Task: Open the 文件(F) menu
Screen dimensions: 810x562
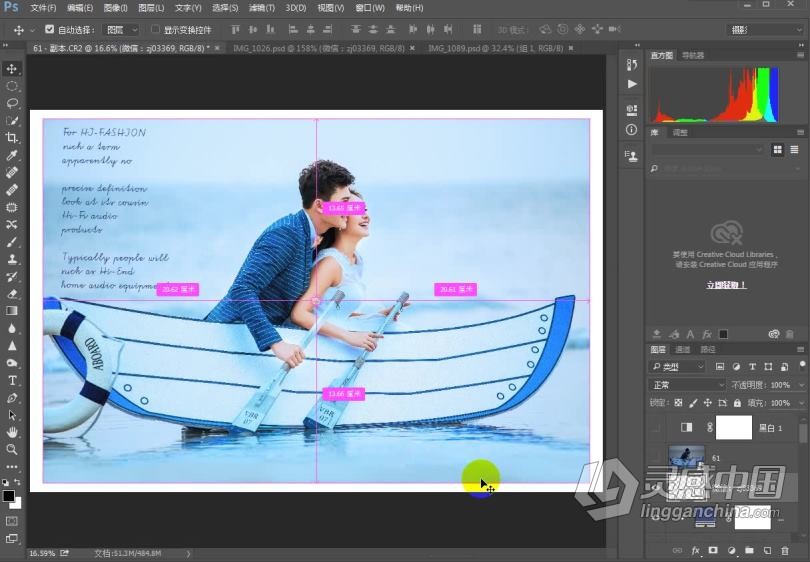Action: [43, 8]
